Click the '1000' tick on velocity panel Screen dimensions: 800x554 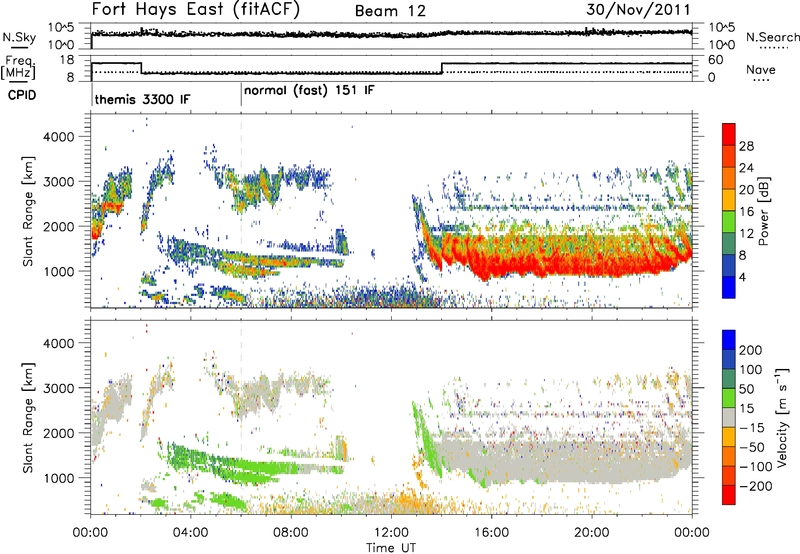[x=58, y=477]
